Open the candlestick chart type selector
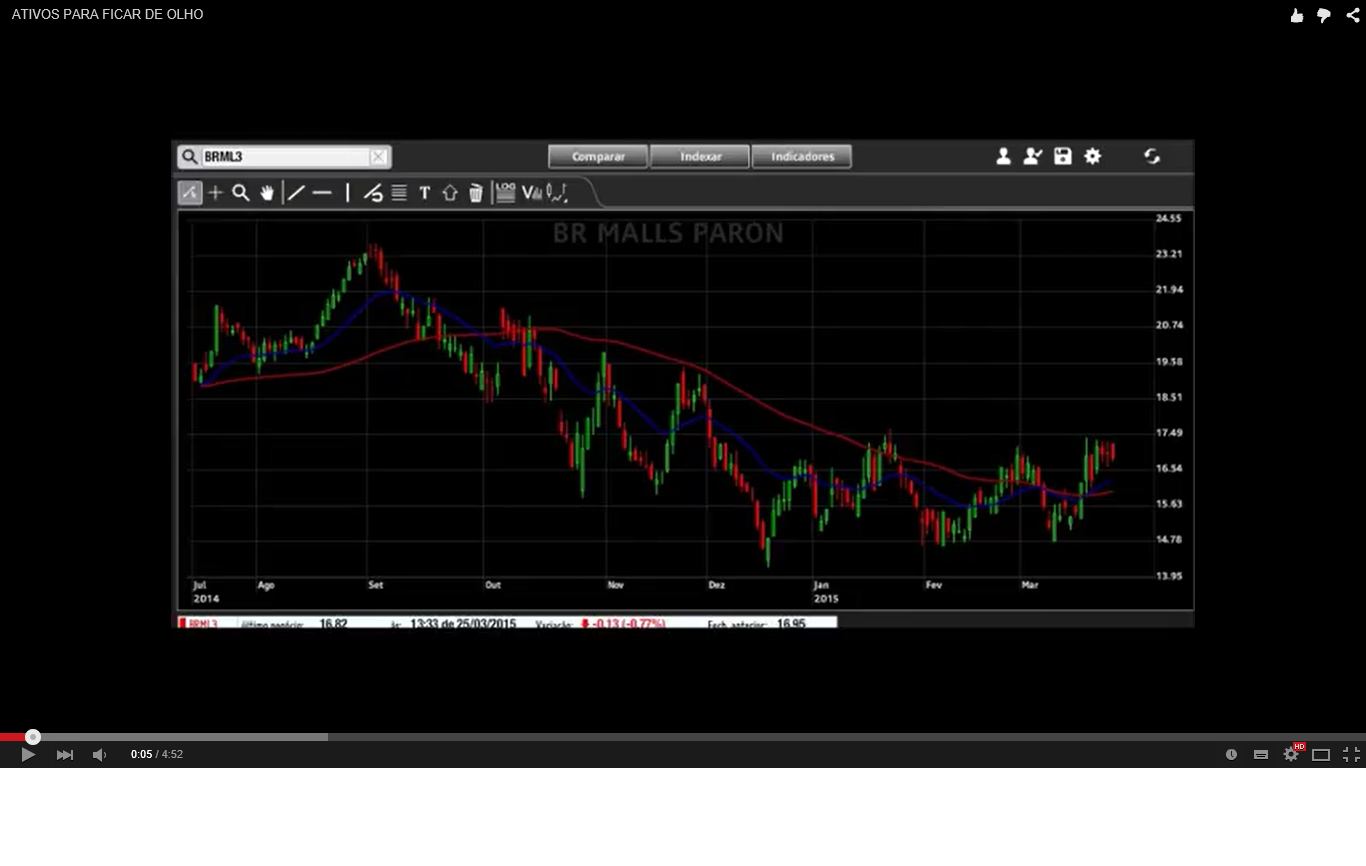The image size is (1366, 866). tap(557, 193)
